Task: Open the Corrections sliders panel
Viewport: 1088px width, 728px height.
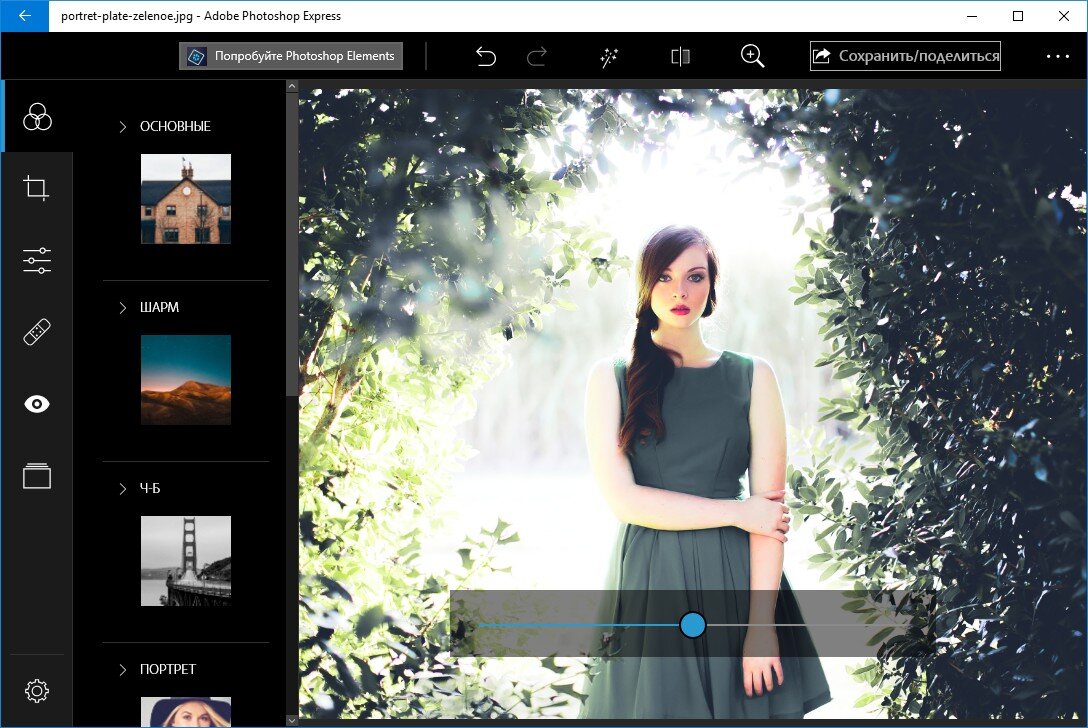Action: tap(37, 260)
